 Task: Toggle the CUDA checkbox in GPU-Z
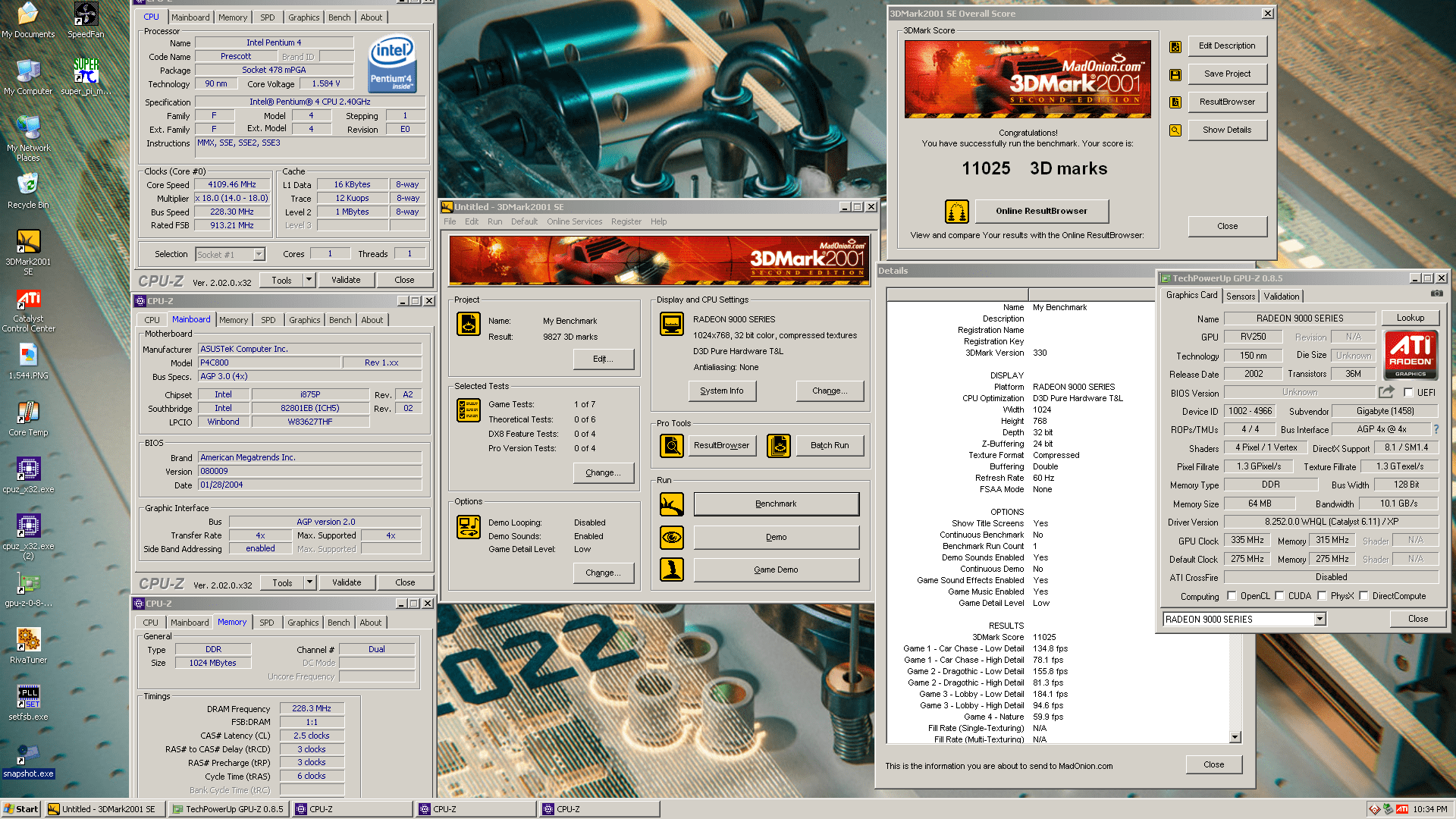coord(1279,596)
